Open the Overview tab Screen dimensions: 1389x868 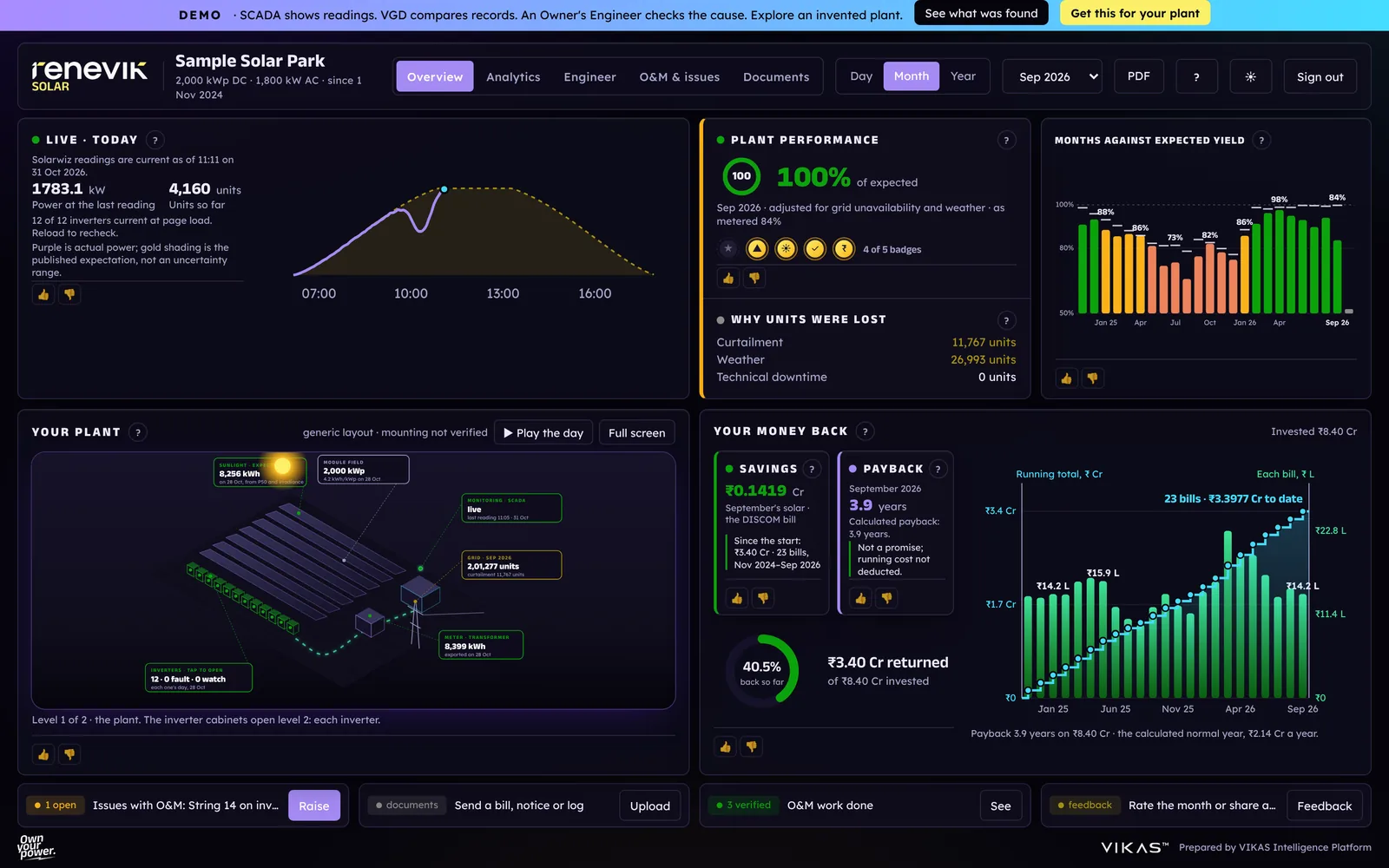click(435, 76)
